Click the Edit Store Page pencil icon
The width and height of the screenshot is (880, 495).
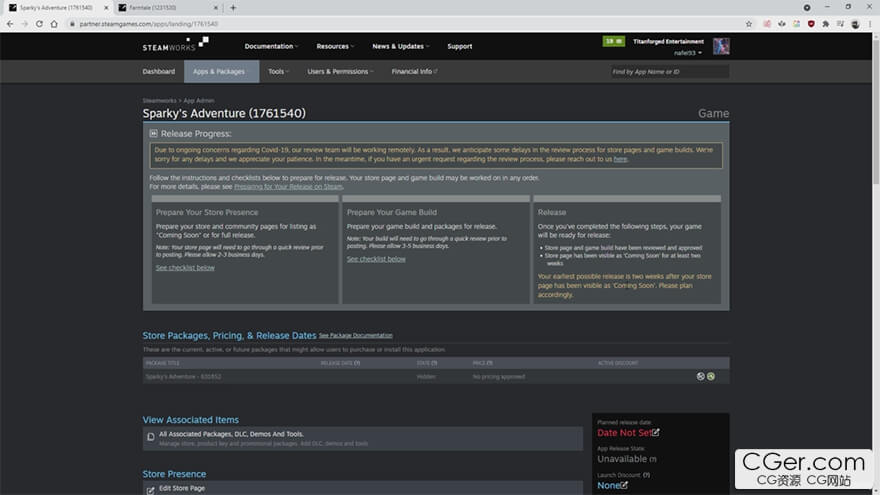pyautogui.click(x=150, y=491)
